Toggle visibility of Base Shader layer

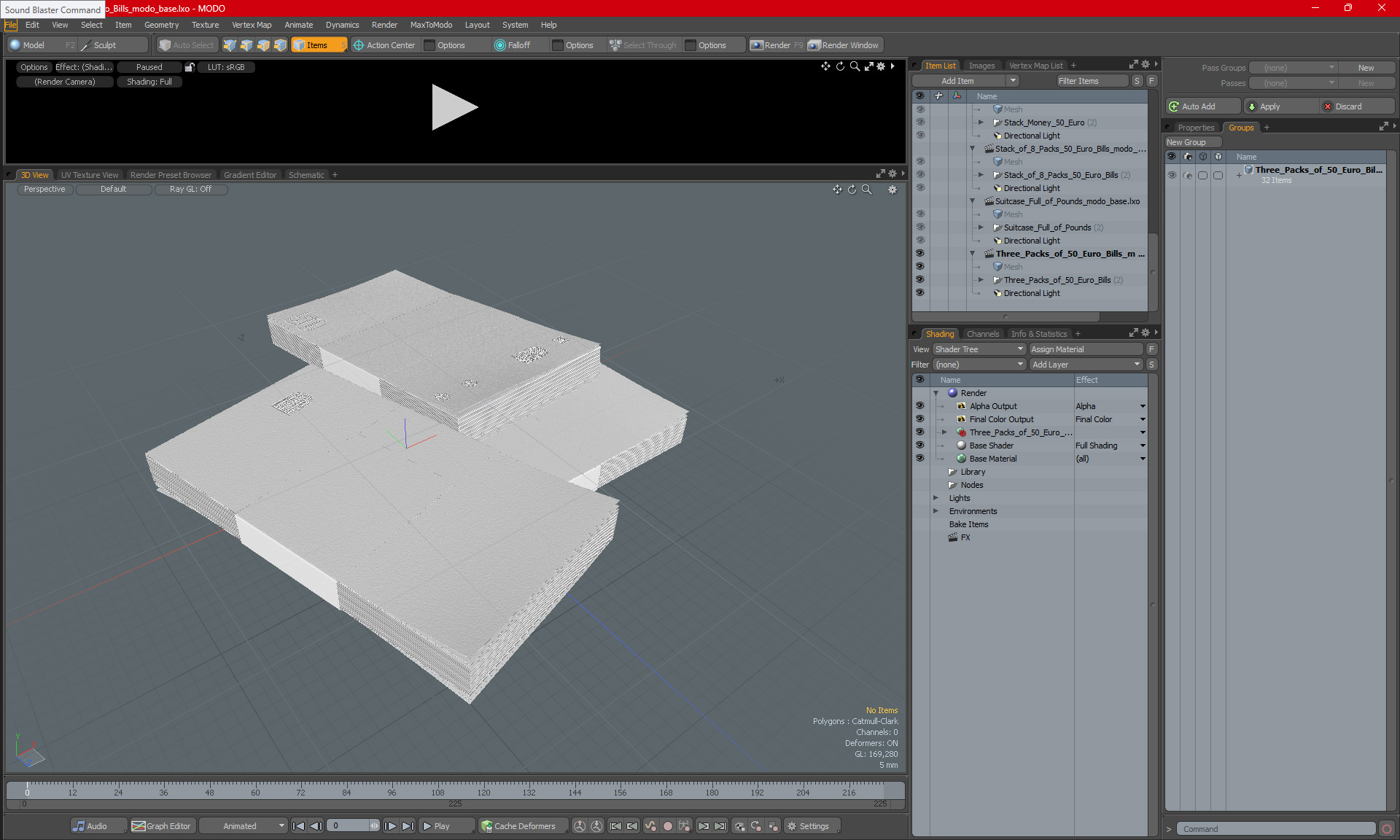pyautogui.click(x=919, y=446)
